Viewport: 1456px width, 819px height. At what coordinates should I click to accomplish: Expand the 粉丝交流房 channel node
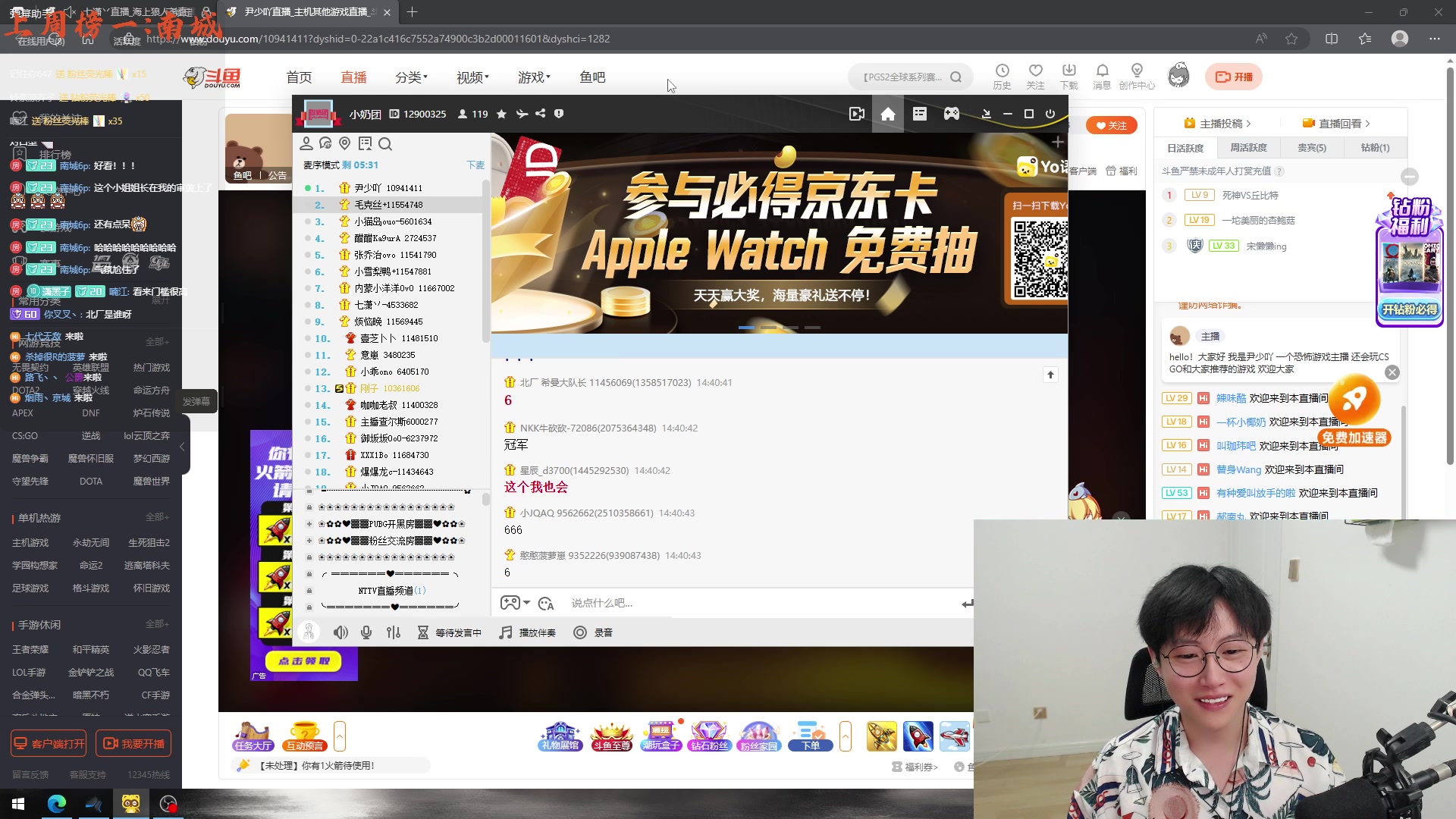[x=309, y=541]
